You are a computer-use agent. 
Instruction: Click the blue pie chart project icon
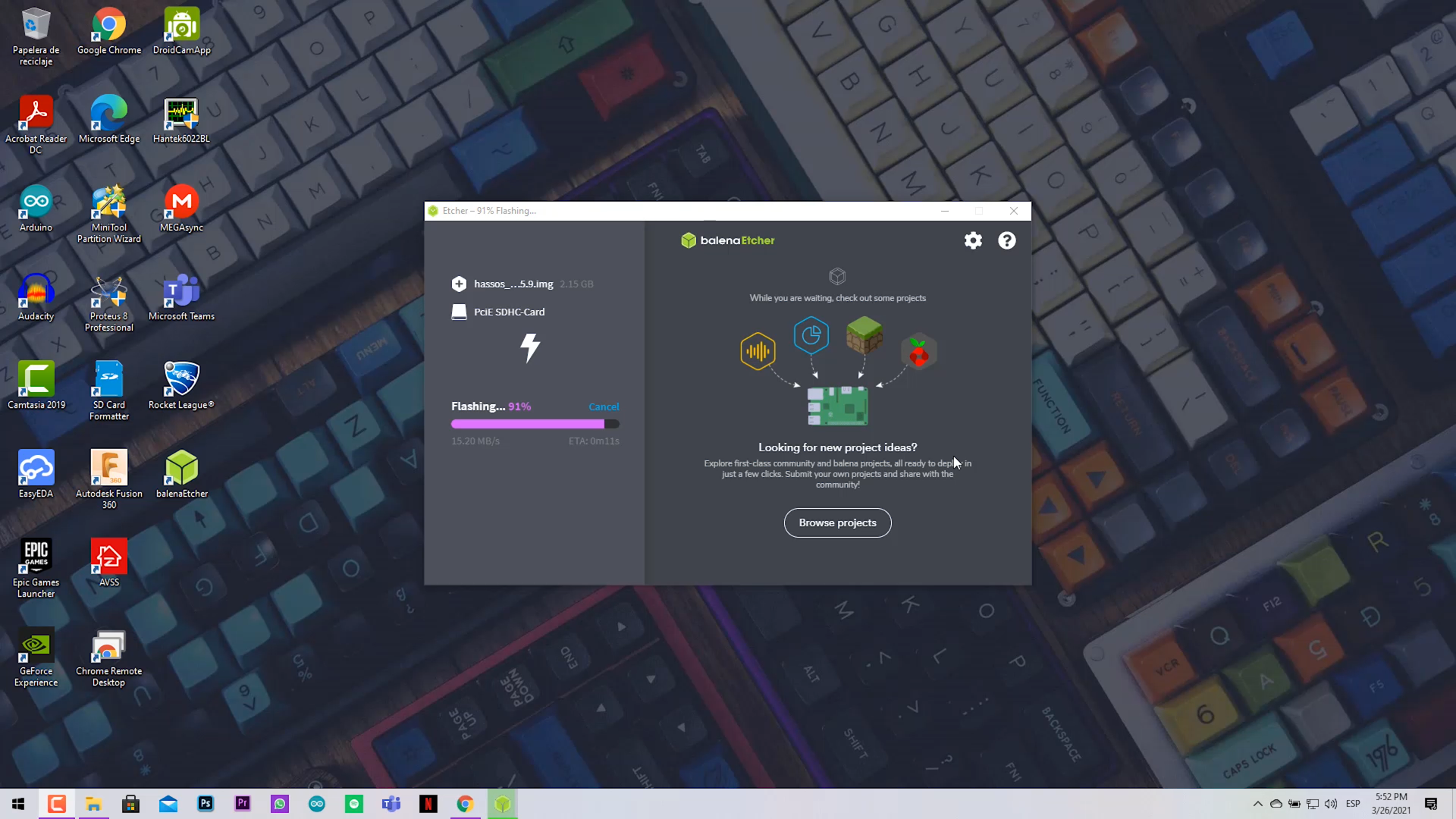pyautogui.click(x=811, y=335)
